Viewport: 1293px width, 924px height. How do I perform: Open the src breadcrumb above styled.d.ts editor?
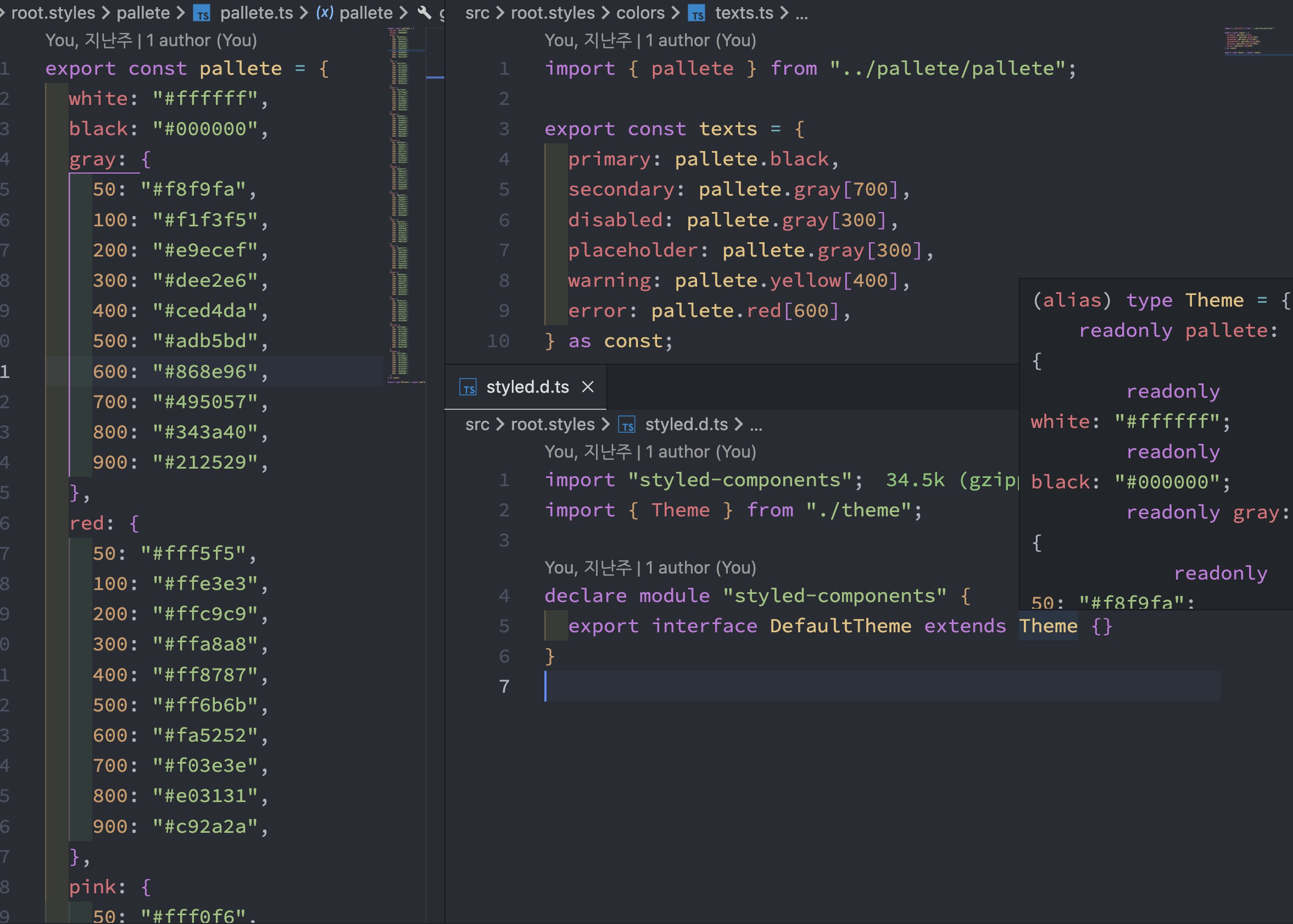[477, 425]
